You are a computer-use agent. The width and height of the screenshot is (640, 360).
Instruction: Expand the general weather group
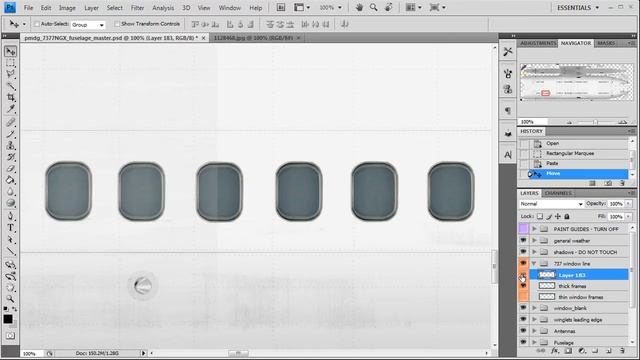pos(534,240)
